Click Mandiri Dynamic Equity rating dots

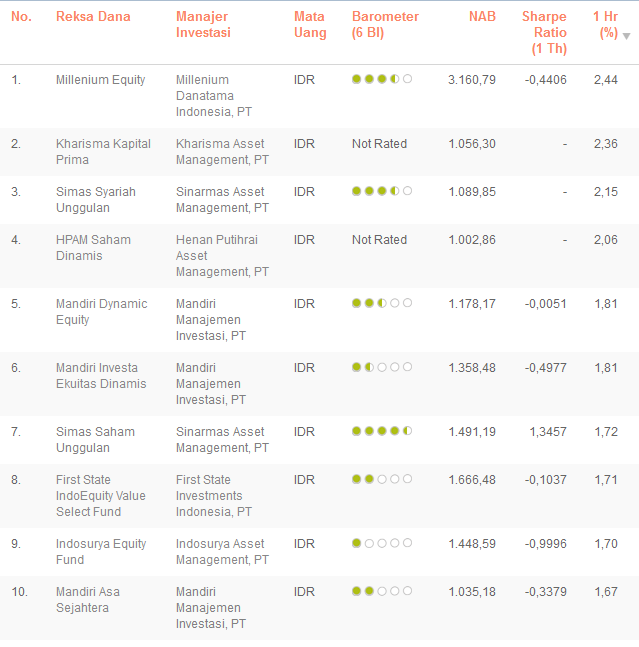[x=382, y=303]
